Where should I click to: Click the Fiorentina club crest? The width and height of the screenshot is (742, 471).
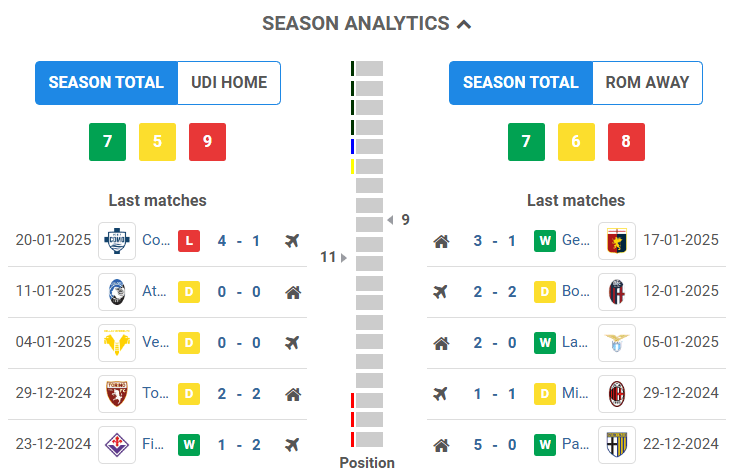point(117,444)
